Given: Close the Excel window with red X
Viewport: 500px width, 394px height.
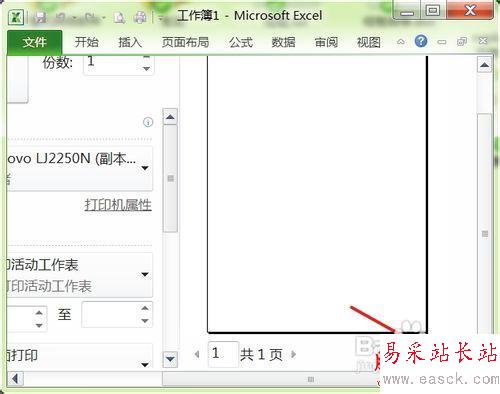Looking at the screenshot, I should (x=470, y=11).
